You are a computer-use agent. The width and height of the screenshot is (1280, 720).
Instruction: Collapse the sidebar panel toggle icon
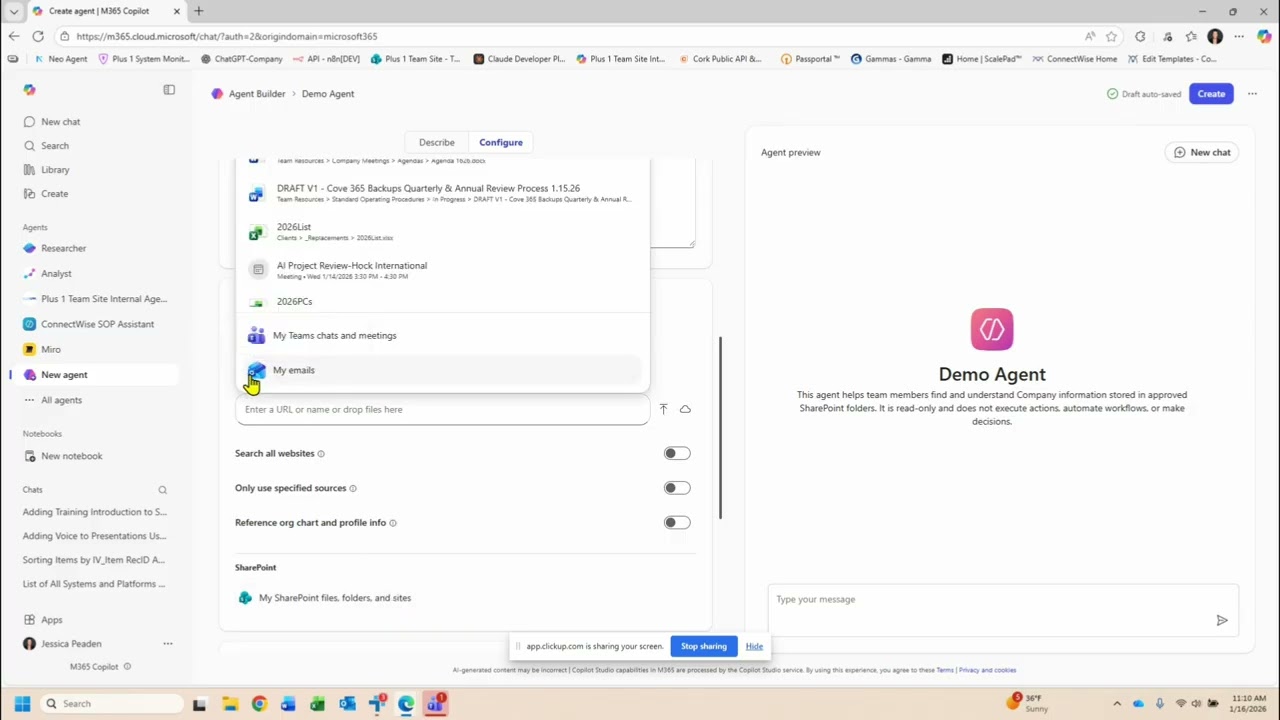[x=169, y=90]
